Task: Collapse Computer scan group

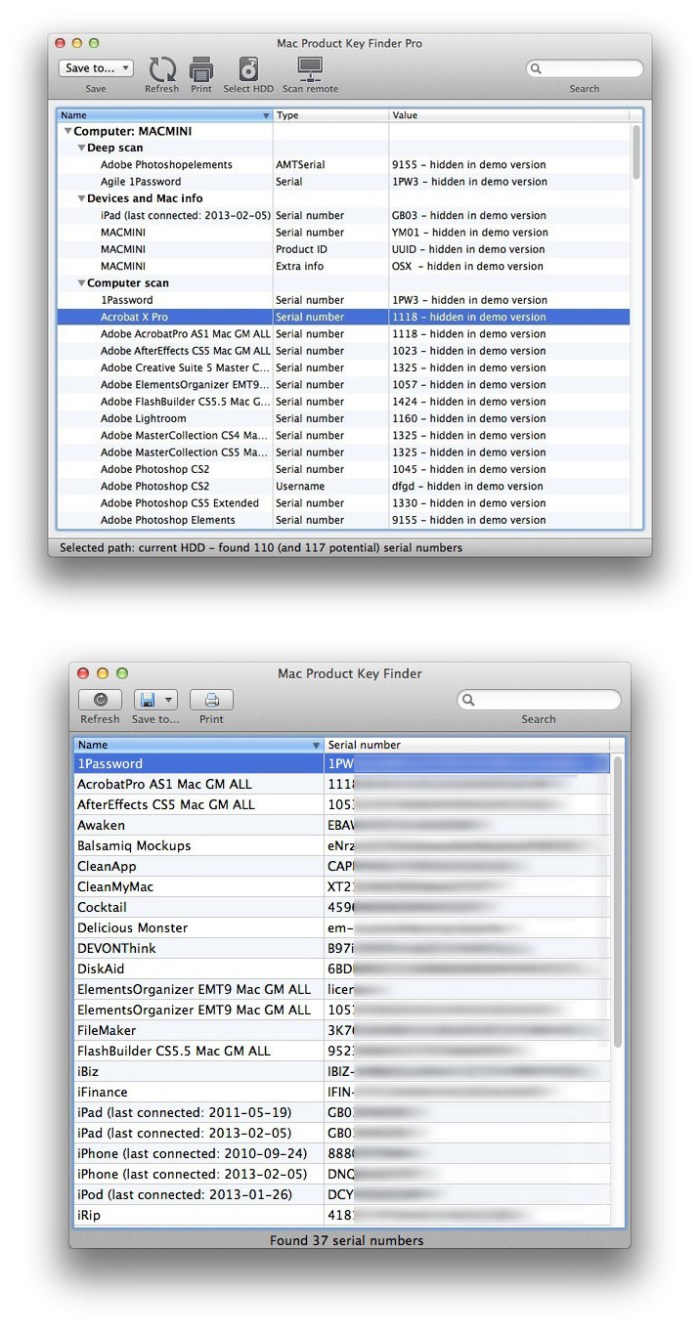Action: [81, 283]
